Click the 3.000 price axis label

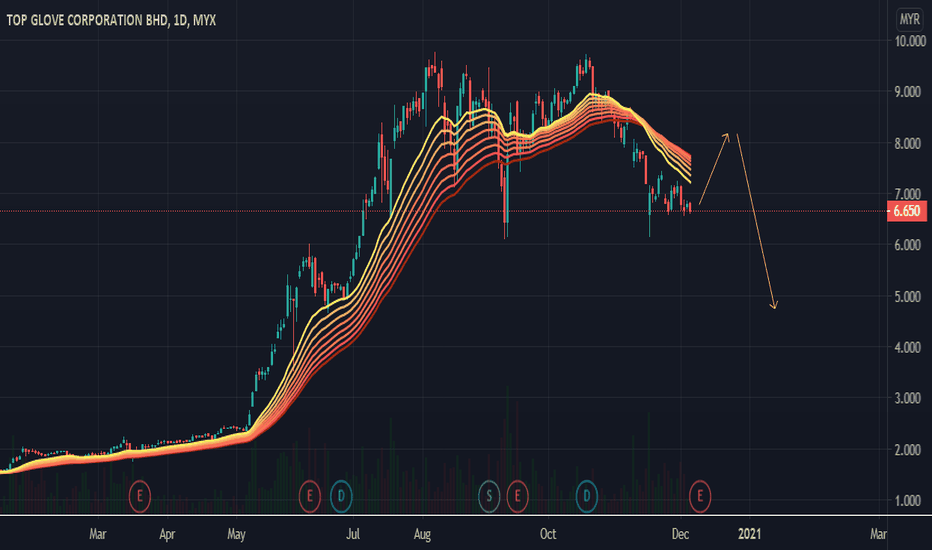point(908,398)
